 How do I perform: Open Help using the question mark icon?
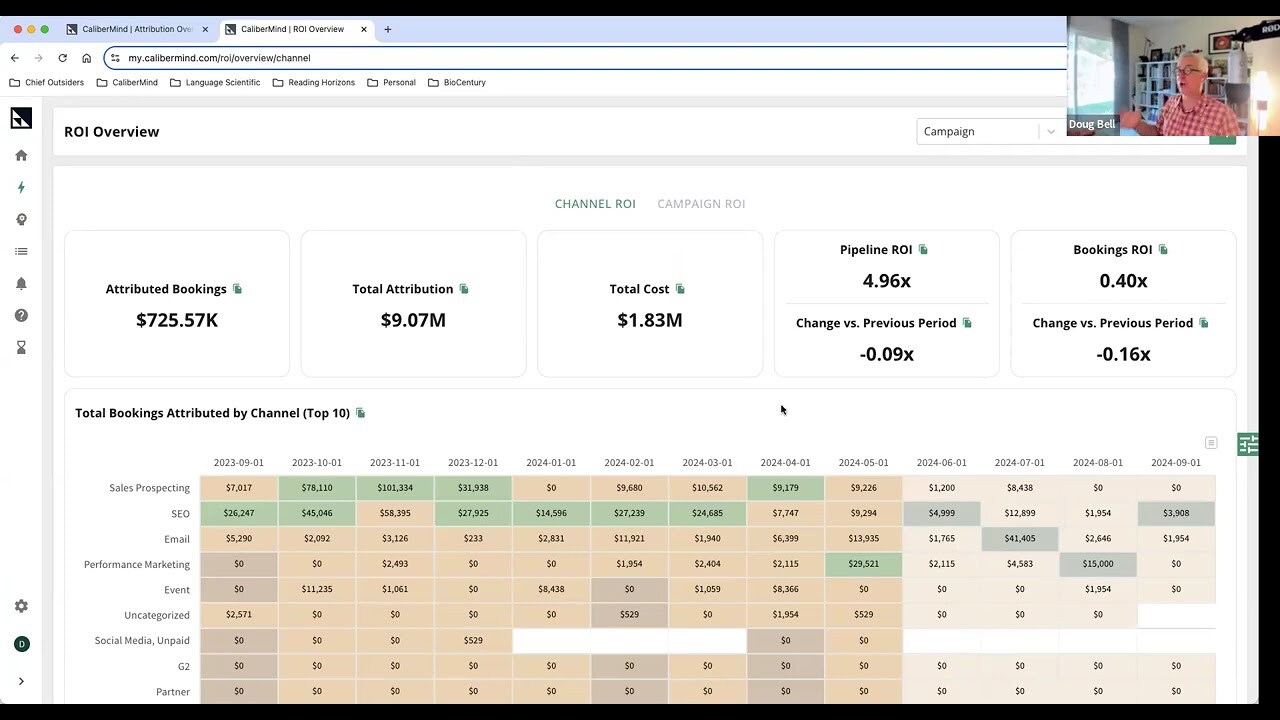tap(21, 315)
